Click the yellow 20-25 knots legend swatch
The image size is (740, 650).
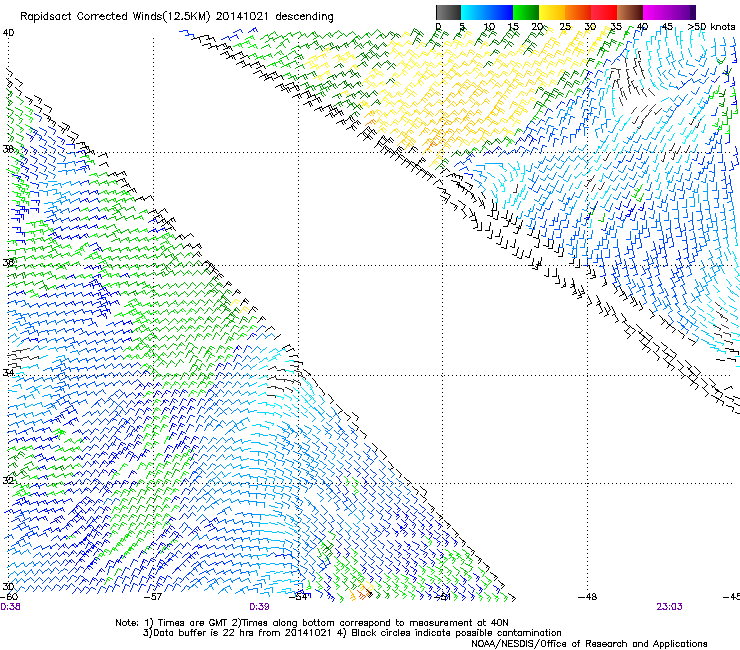(552, 12)
